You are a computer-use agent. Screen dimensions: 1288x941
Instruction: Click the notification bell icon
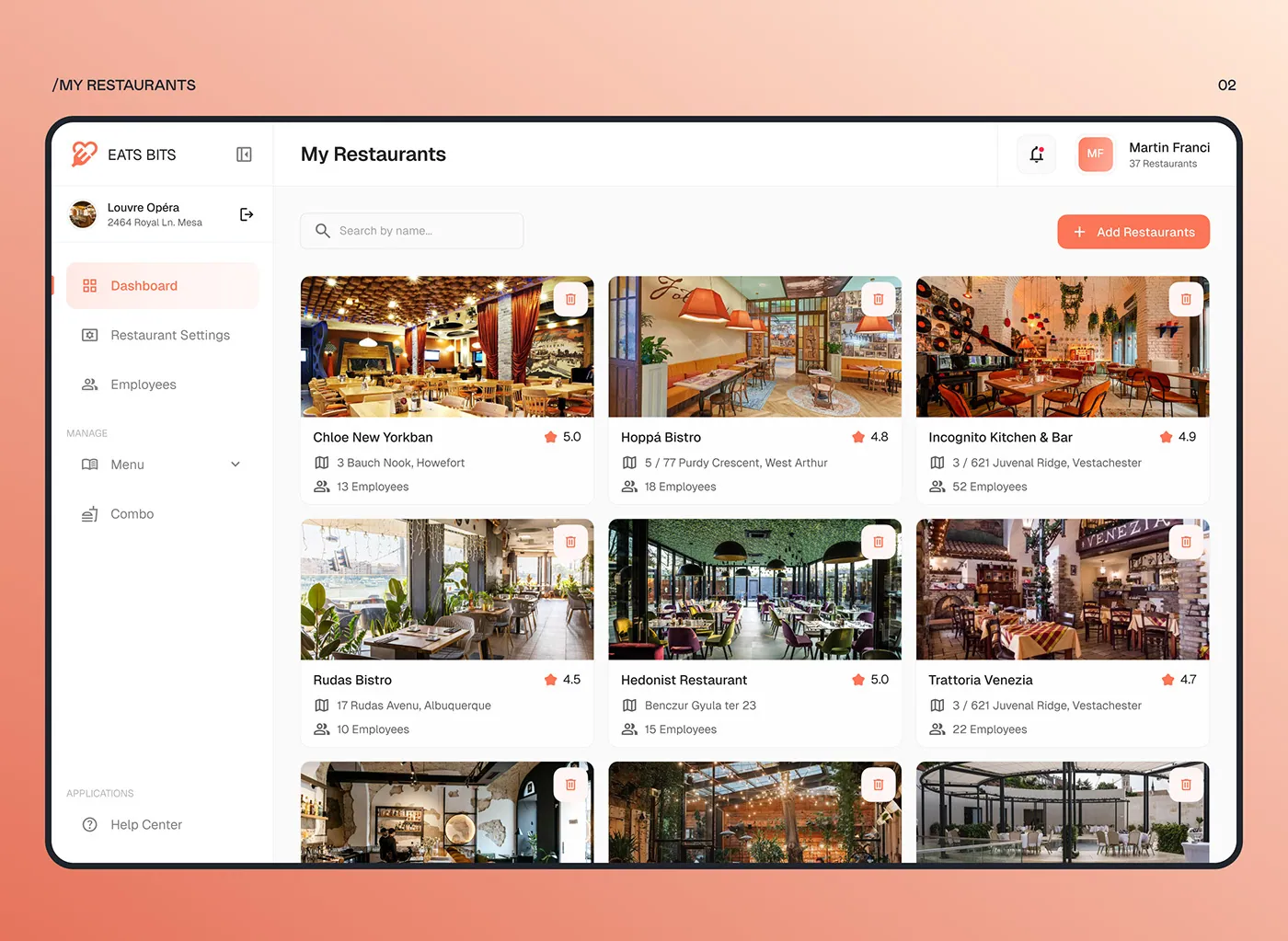[1036, 155]
